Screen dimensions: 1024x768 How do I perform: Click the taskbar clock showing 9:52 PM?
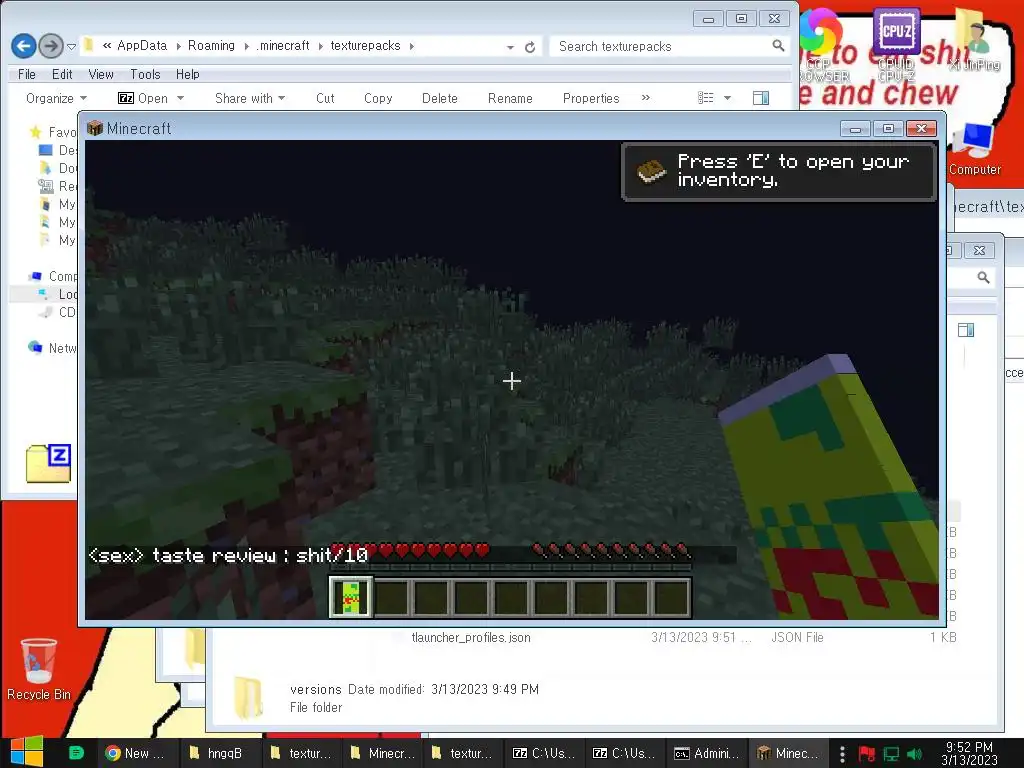969,754
